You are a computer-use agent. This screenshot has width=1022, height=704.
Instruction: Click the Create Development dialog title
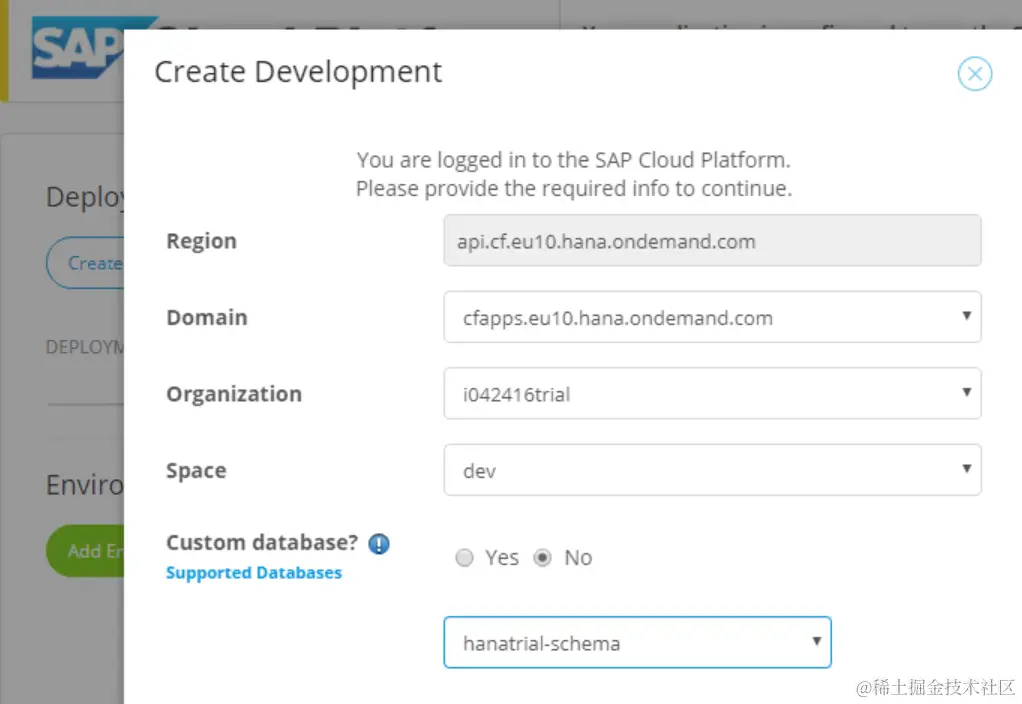point(298,72)
